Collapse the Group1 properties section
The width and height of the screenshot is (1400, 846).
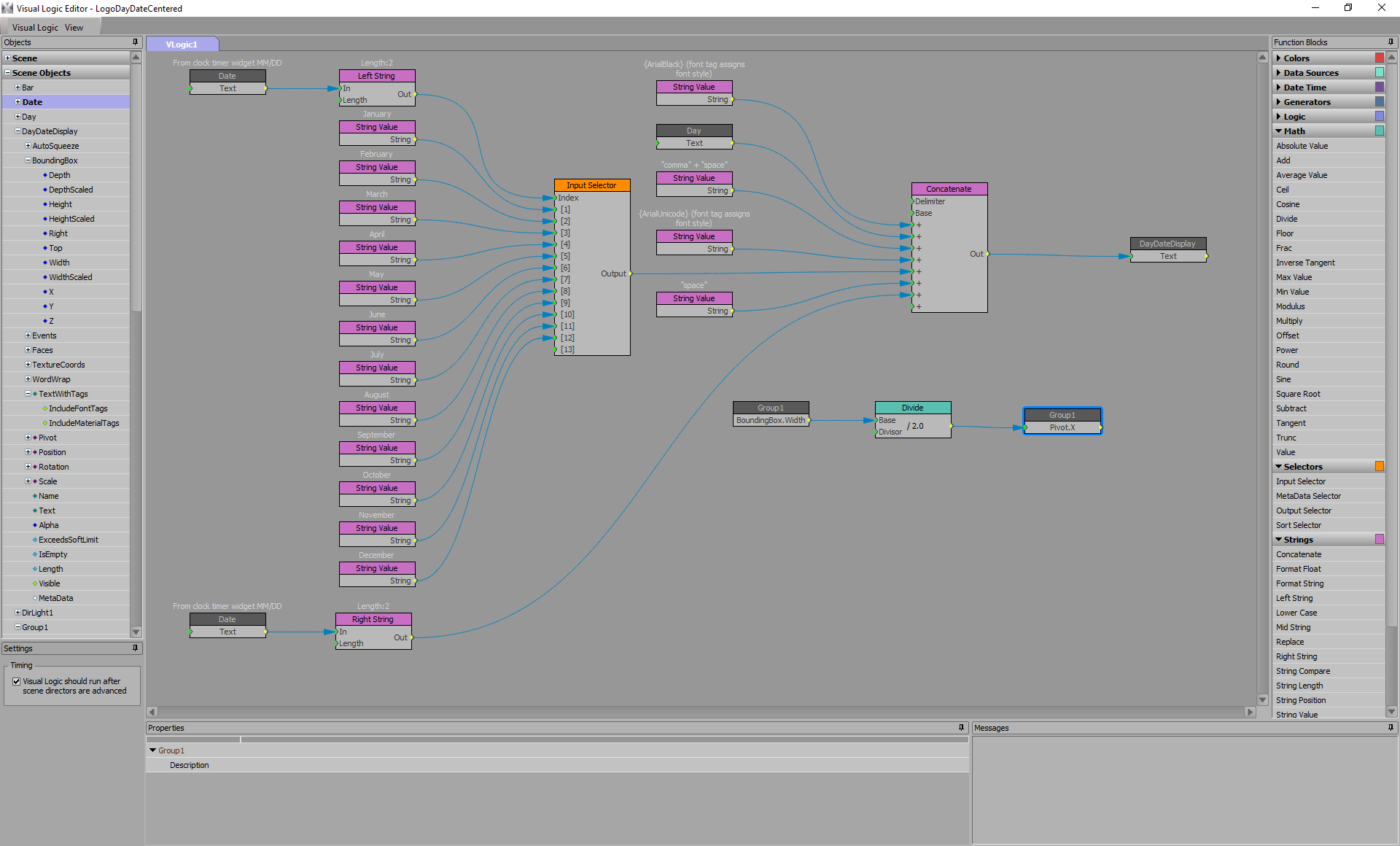pyautogui.click(x=152, y=750)
